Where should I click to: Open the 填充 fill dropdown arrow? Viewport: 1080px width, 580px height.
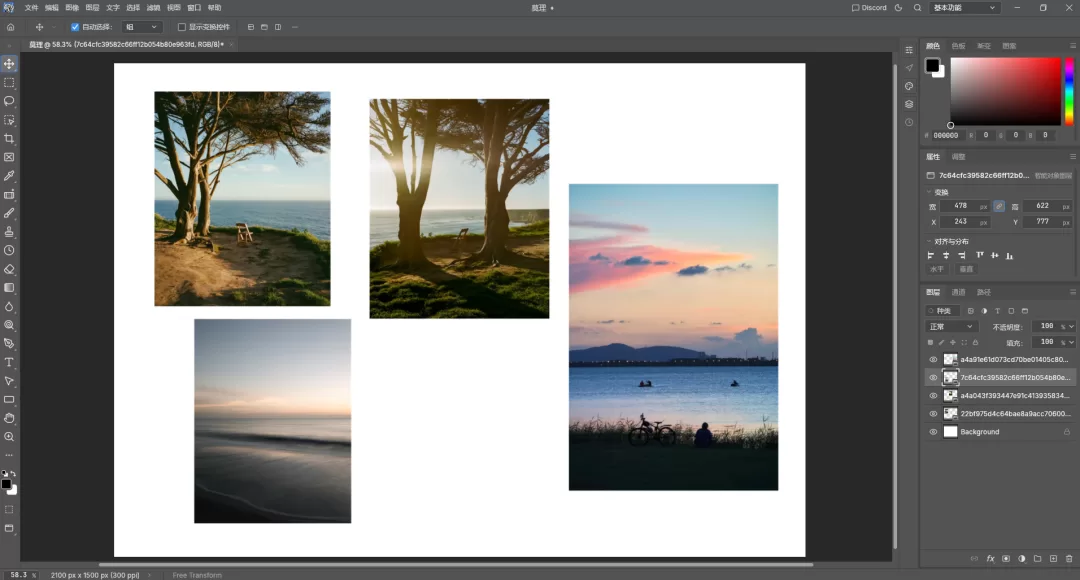[x=1071, y=342]
